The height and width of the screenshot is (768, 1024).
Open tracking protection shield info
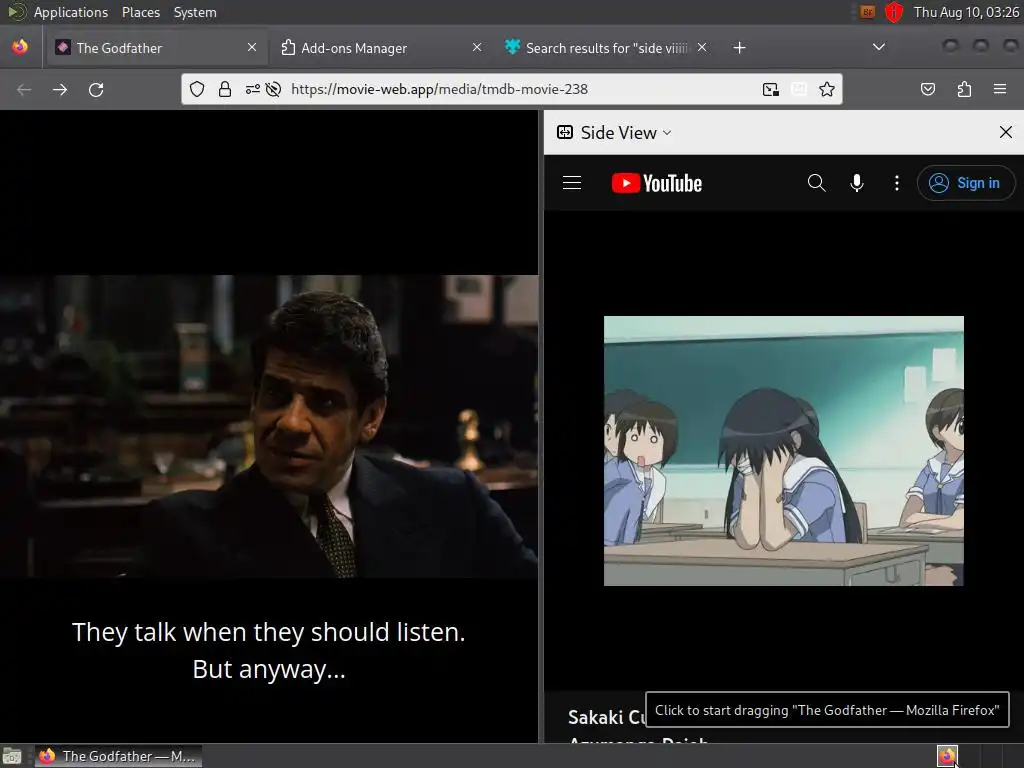point(197,89)
